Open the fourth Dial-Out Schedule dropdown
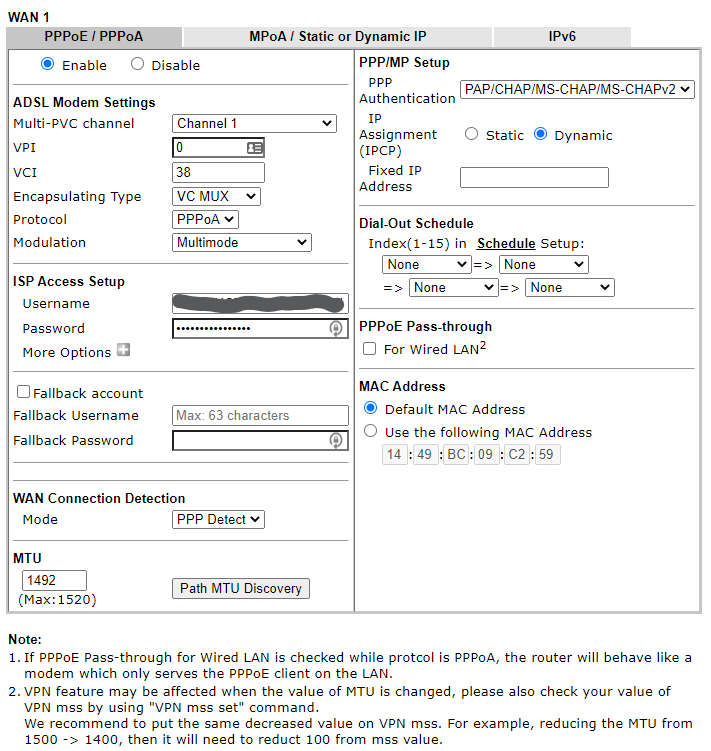 click(570, 287)
